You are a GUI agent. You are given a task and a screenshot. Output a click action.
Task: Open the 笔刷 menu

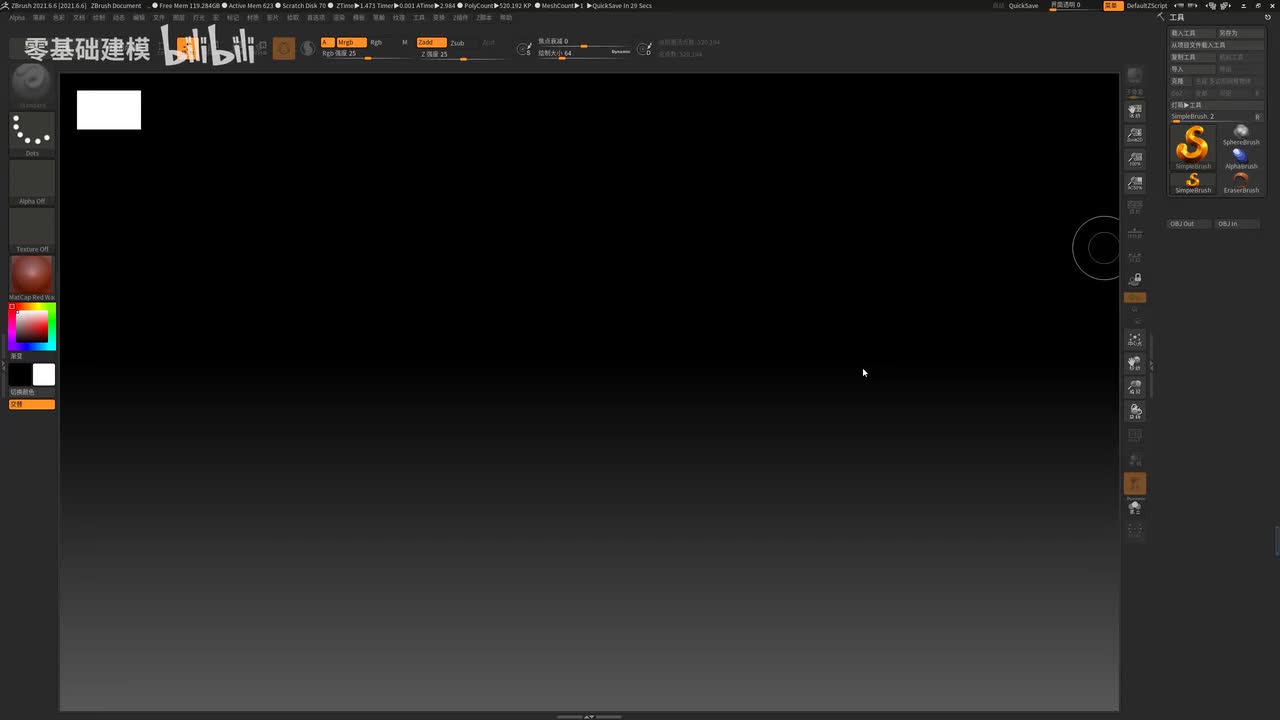pyautogui.click(x=39, y=18)
